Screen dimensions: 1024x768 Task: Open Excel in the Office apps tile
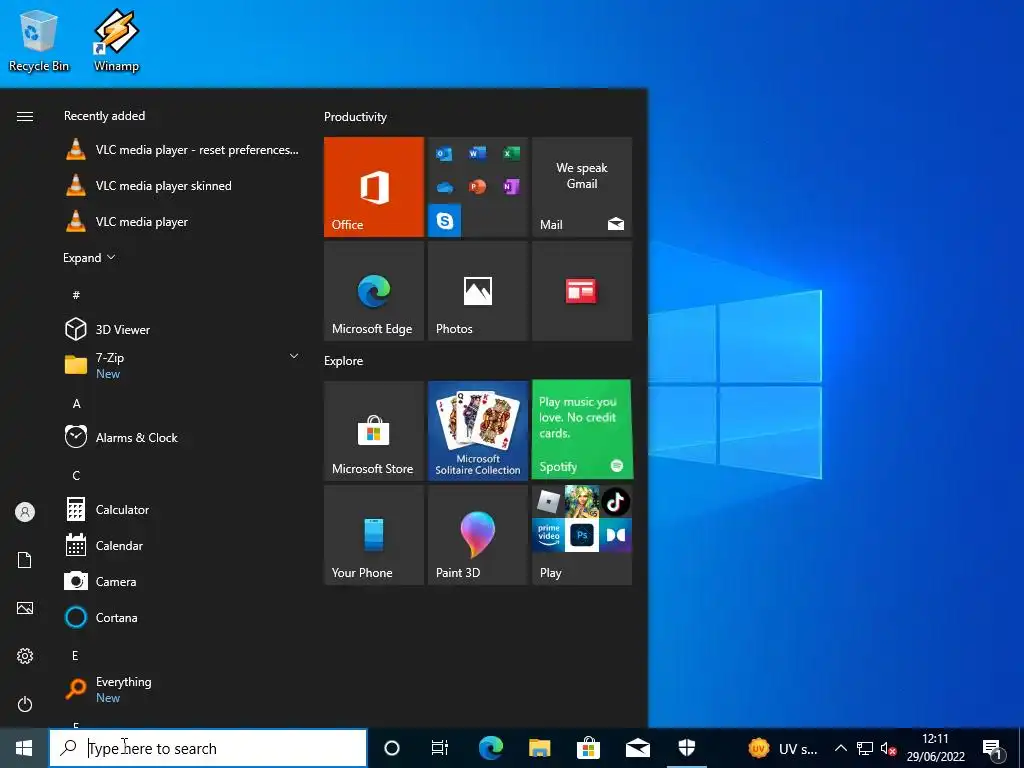tap(511, 153)
